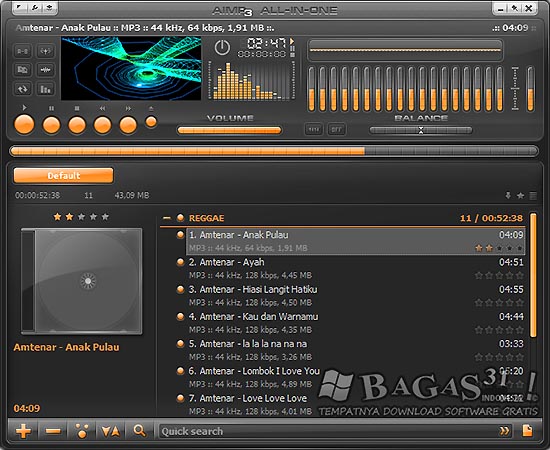The height and width of the screenshot is (450, 550).
Task: Remove tracks with the minus button
Action: [x=53, y=431]
